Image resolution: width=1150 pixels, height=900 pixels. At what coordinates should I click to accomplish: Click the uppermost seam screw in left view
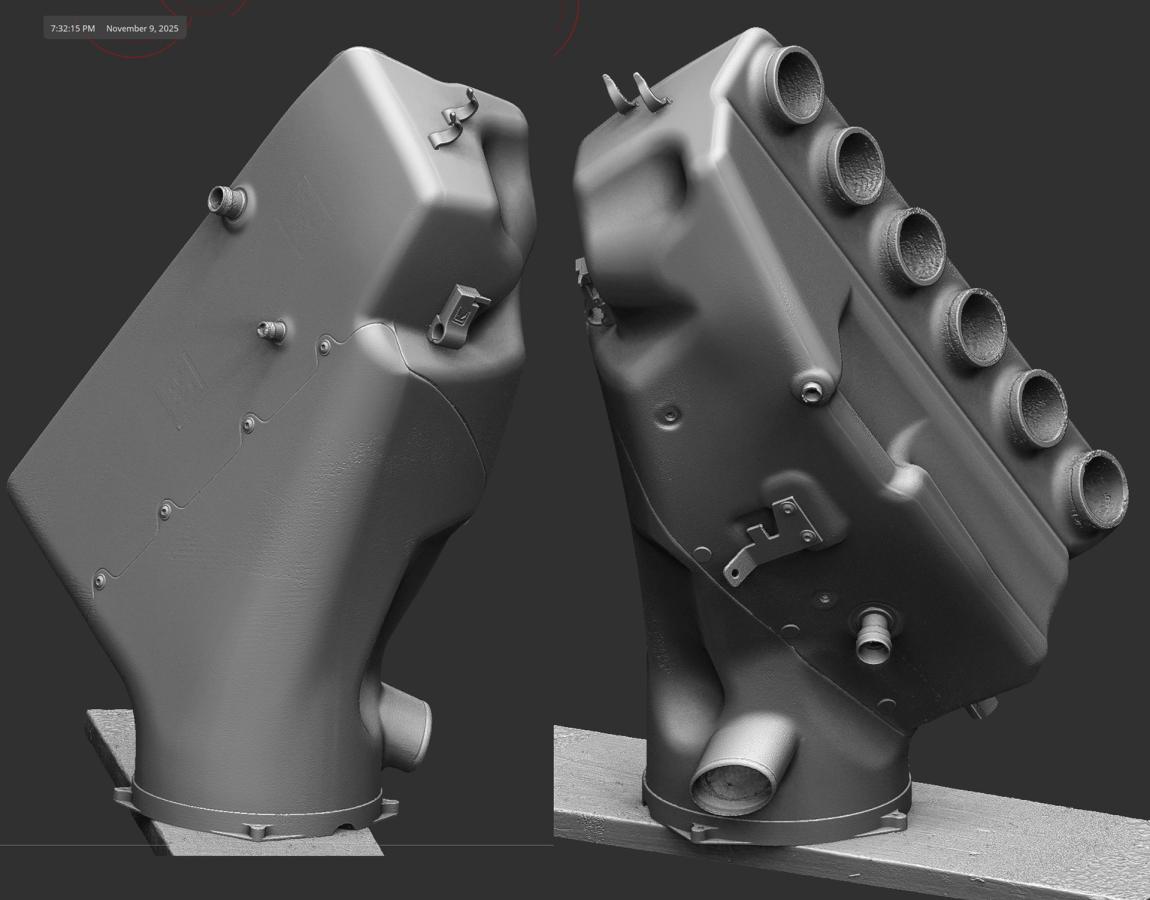[x=325, y=346]
